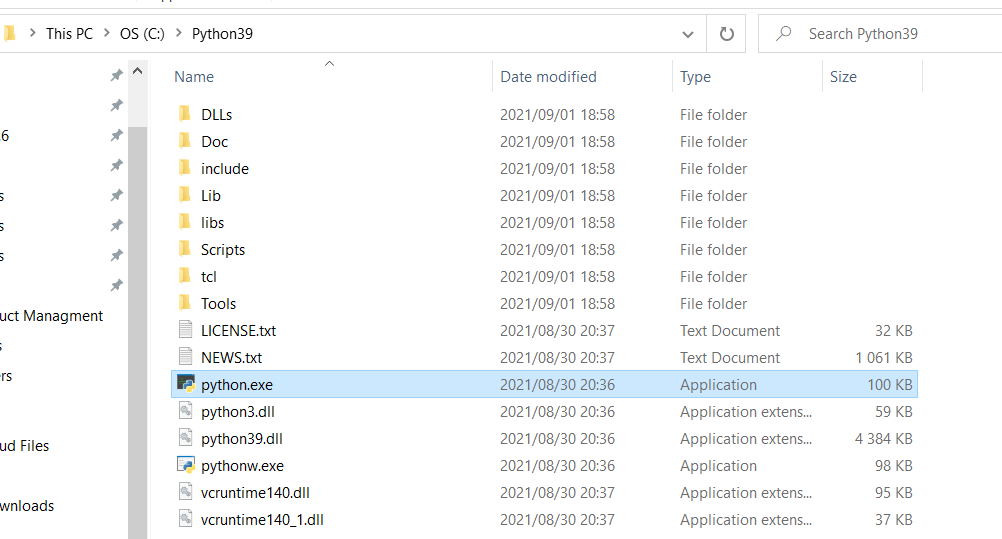Click the python3.dll file icon
1002x539 pixels.
point(185,410)
